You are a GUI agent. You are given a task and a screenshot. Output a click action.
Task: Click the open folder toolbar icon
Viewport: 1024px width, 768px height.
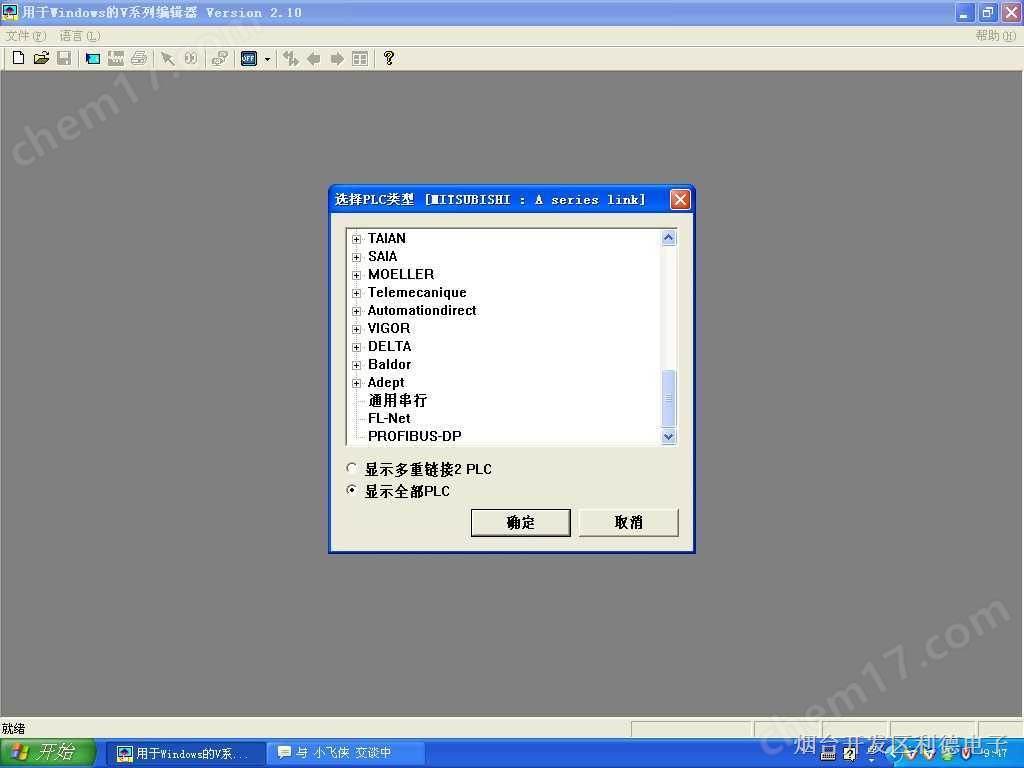(x=41, y=58)
